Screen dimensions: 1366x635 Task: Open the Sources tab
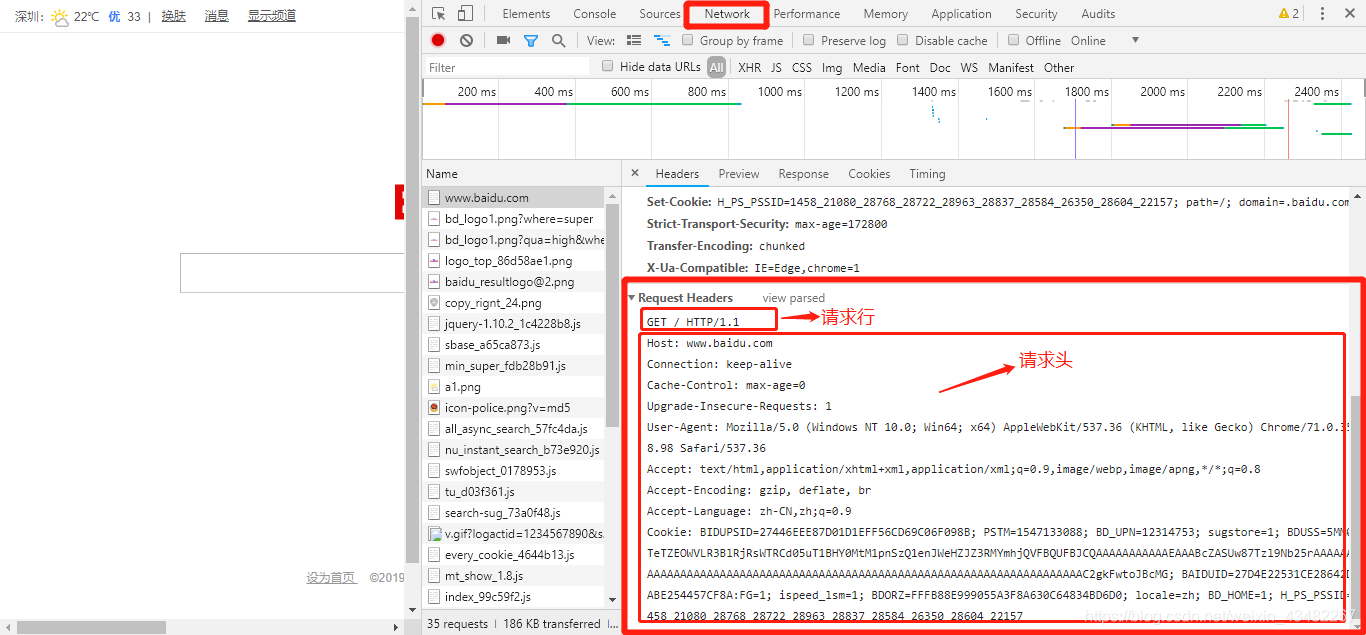(660, 14)
